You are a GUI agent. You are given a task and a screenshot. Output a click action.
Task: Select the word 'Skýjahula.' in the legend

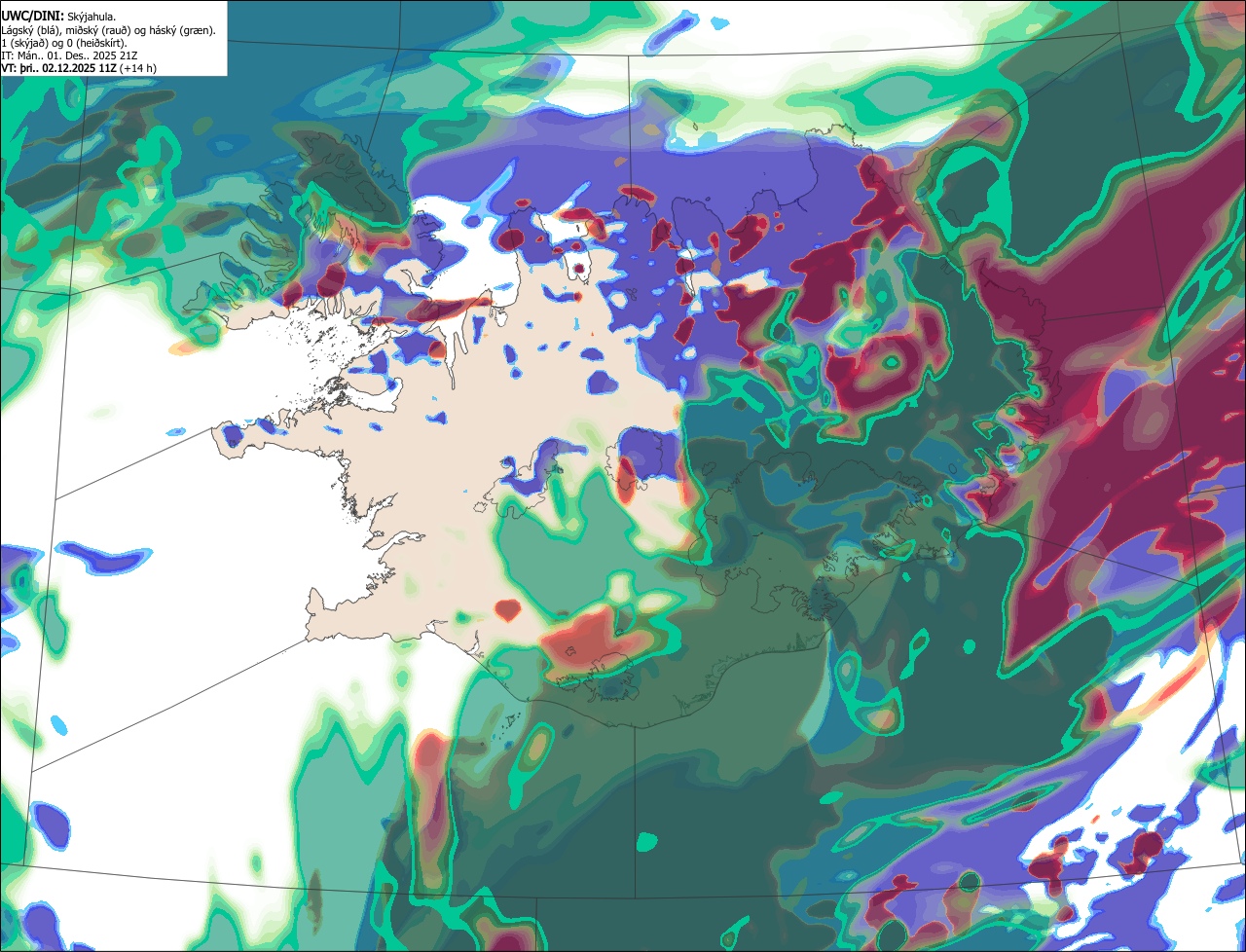[x=92, y=18]
